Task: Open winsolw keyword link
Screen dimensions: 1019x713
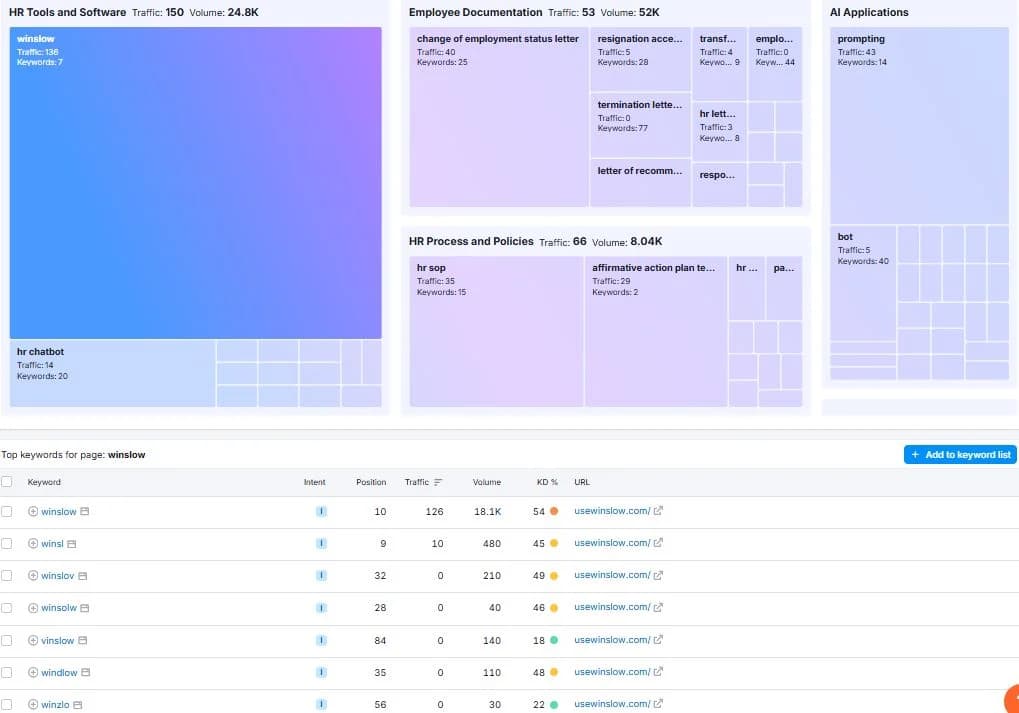Action: click(58, 608)
